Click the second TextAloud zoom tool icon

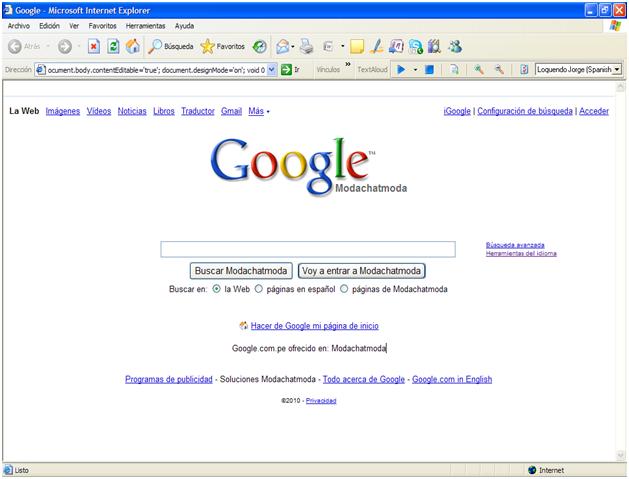click(499, 70)
